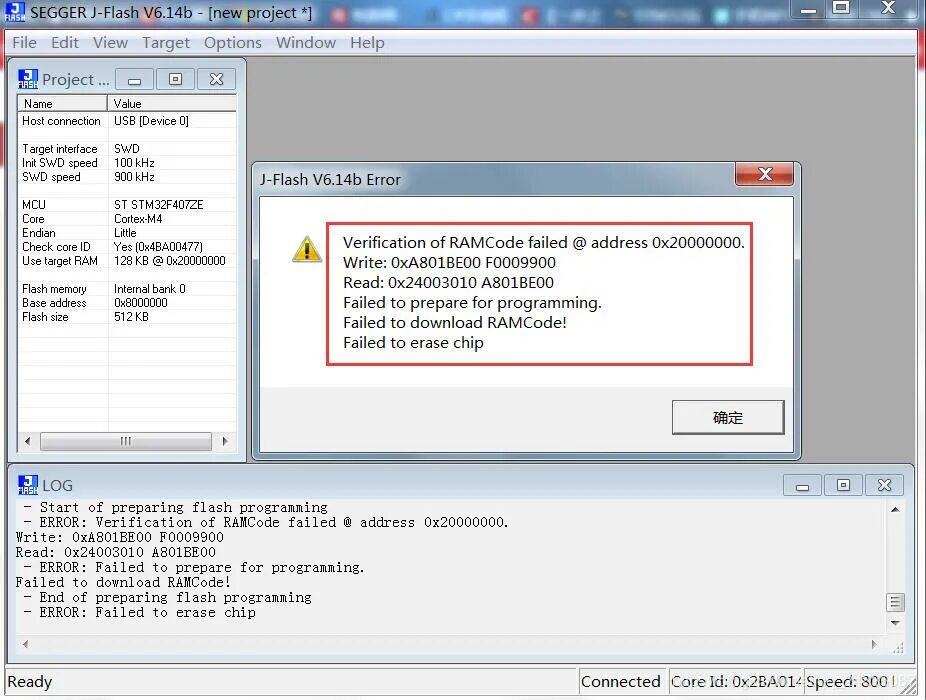
Task: Maximize the Project panel
Action: coord(175,79)
